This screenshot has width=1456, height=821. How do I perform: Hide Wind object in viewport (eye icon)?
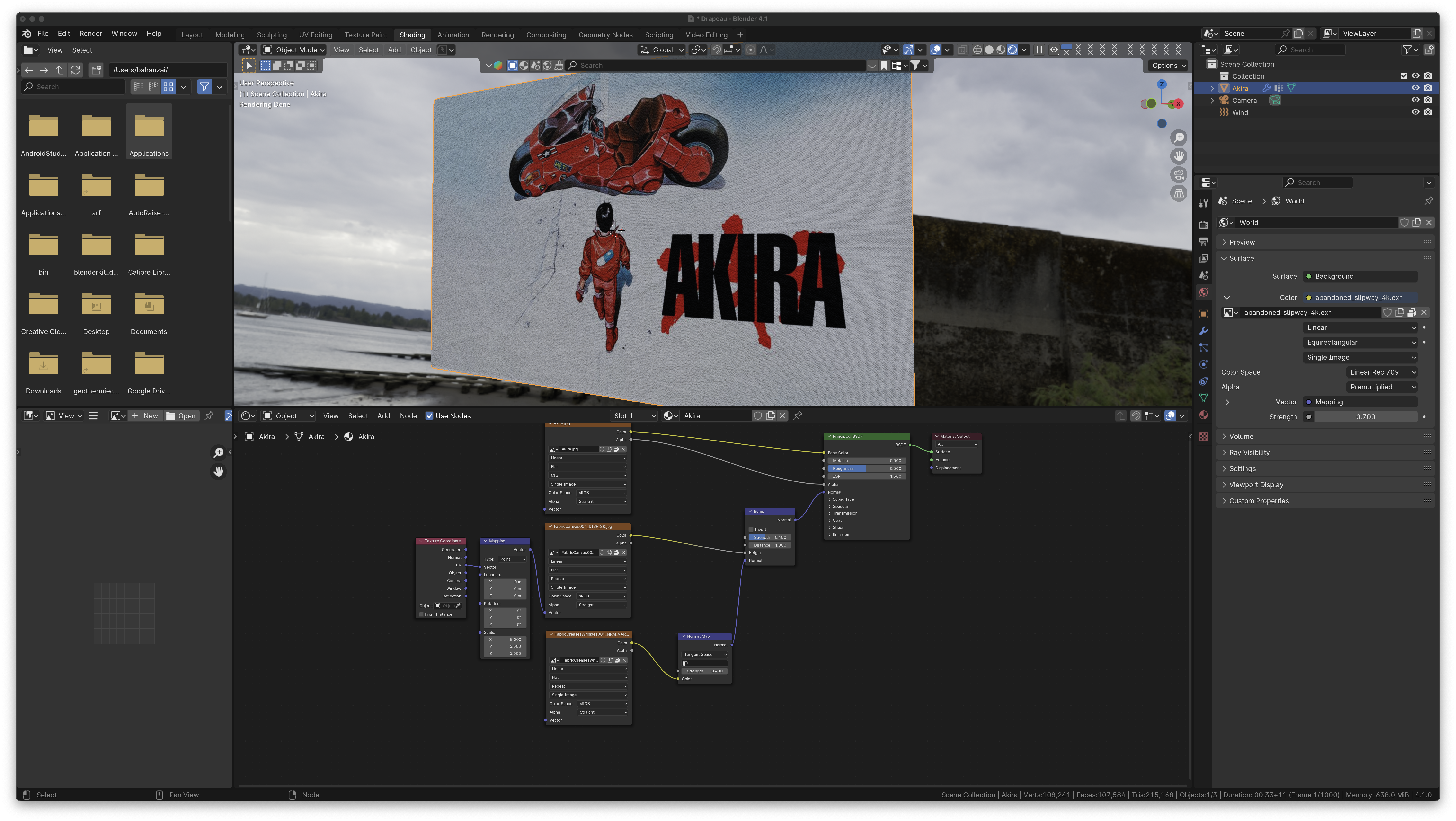1415,112
